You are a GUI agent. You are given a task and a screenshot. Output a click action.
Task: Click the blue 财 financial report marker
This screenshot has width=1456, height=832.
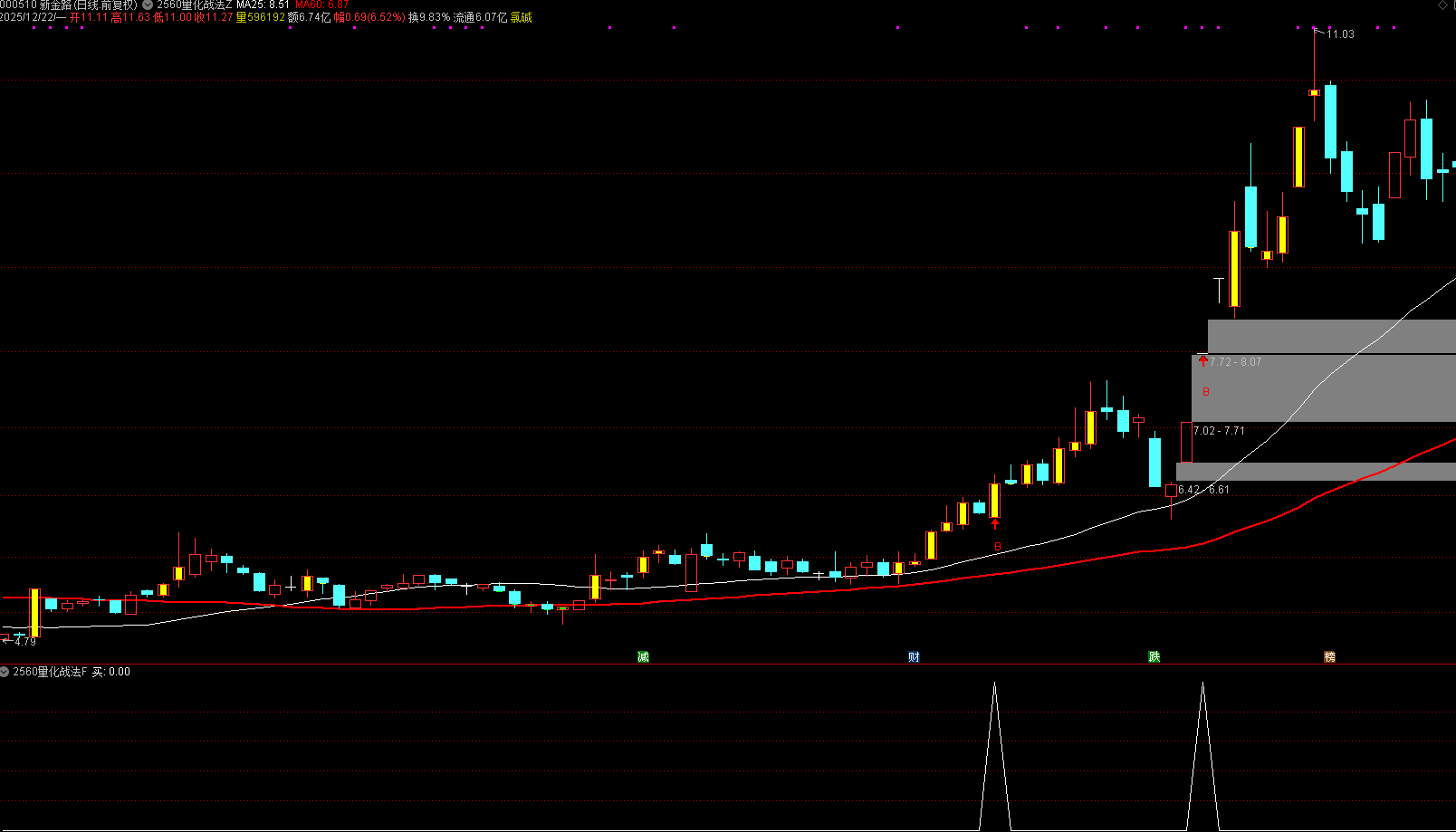click(915, 657)
